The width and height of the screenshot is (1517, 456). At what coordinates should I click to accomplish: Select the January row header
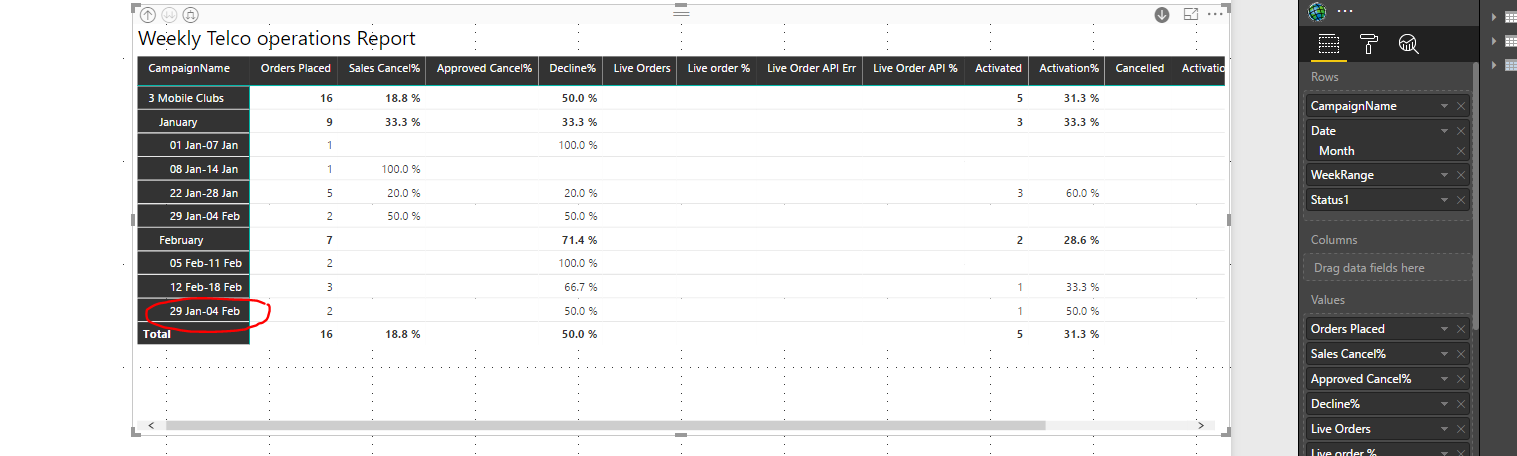pos(193,122)
